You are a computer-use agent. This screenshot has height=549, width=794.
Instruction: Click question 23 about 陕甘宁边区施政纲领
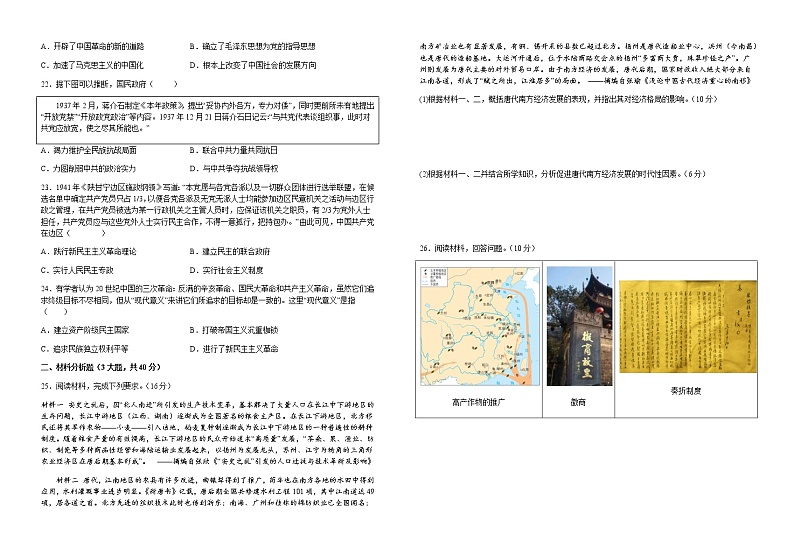207,210
